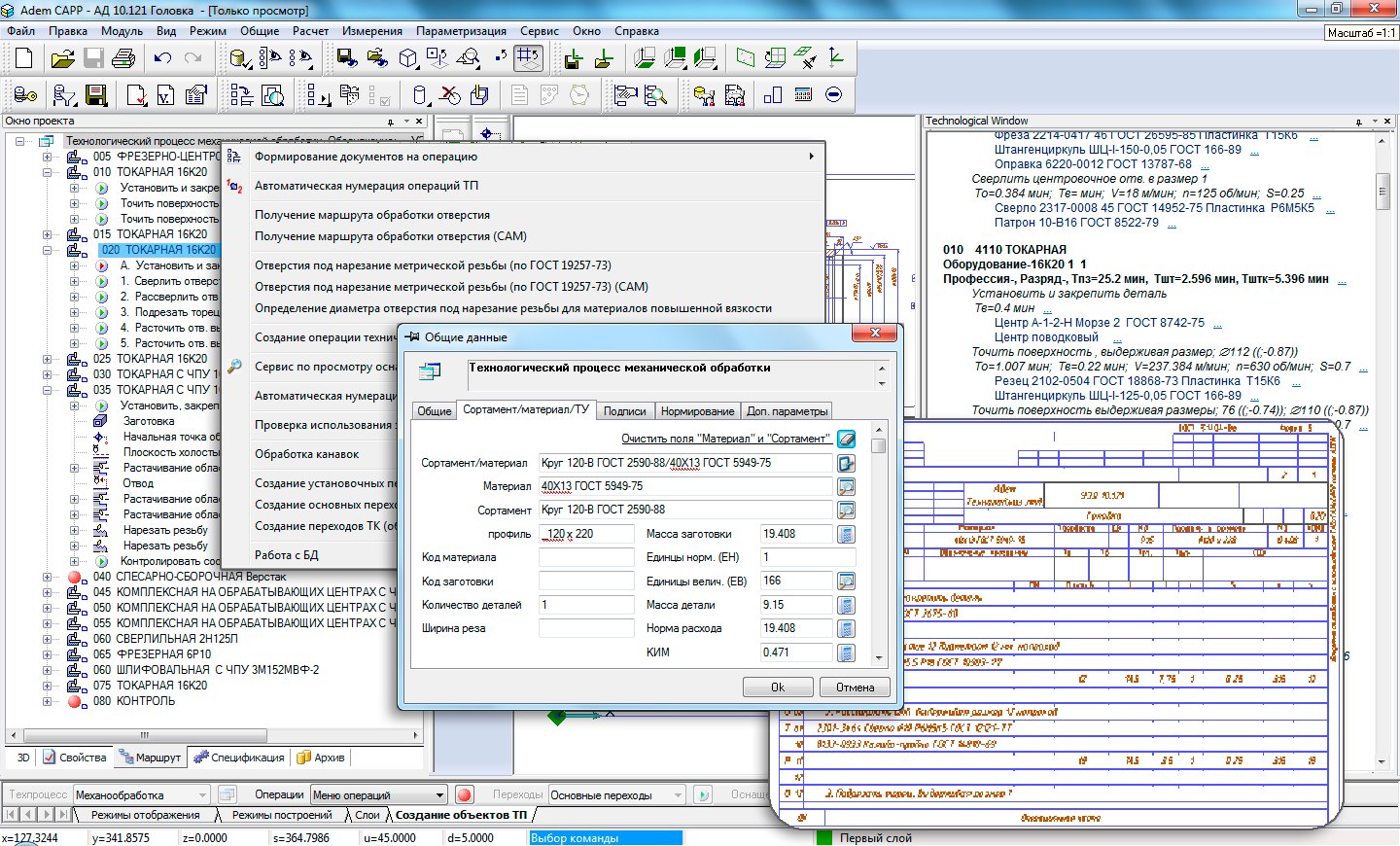Screen dimensions: 1400x846
Task: Click the Отмена button
Action: (856, 687)
